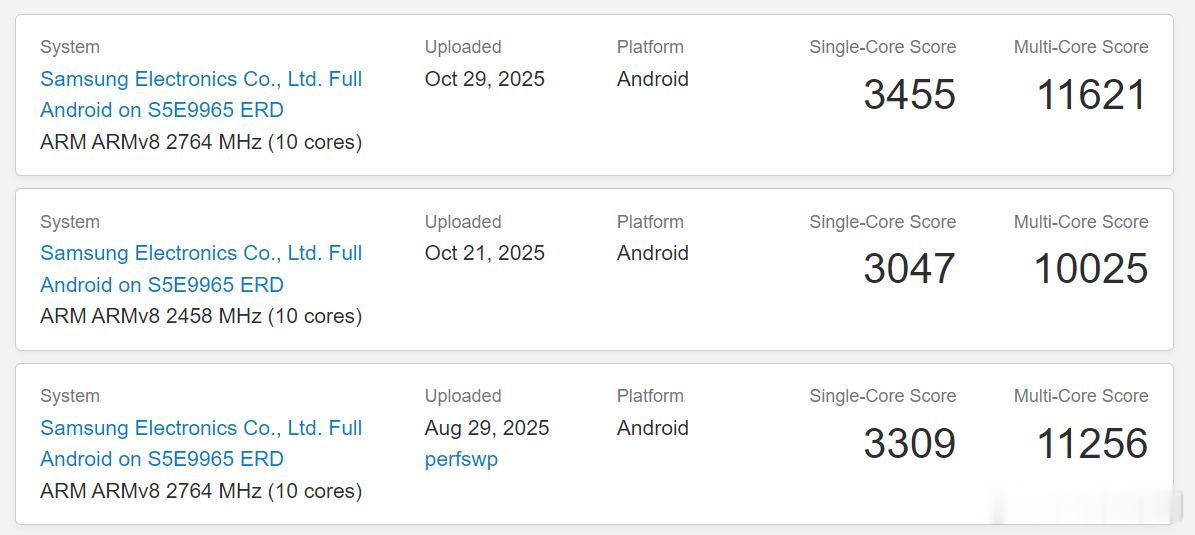Click the Oct 29, 2025 upload date

click(x=484, y=79)
